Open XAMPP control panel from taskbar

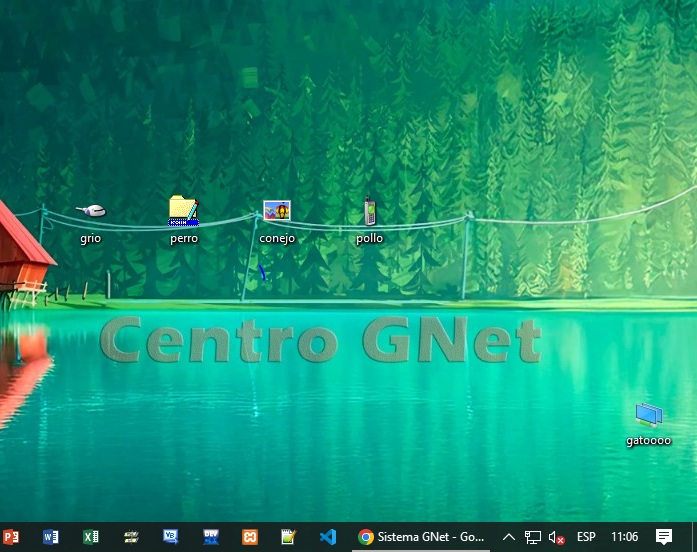tap(250, 537)
